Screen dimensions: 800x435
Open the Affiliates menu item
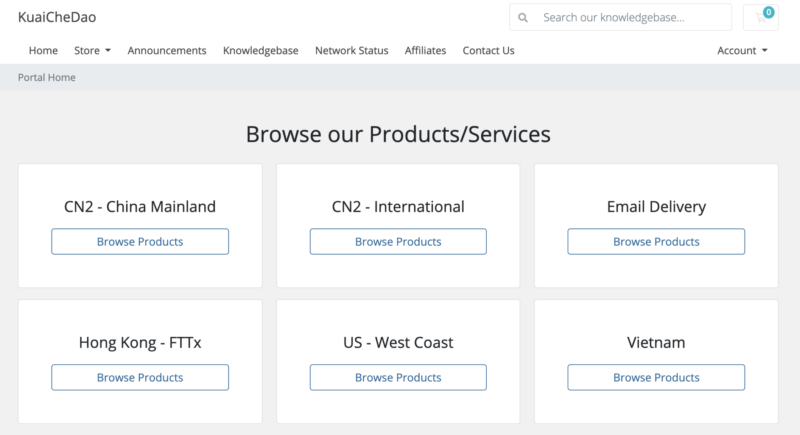click(x=425, y=50)
